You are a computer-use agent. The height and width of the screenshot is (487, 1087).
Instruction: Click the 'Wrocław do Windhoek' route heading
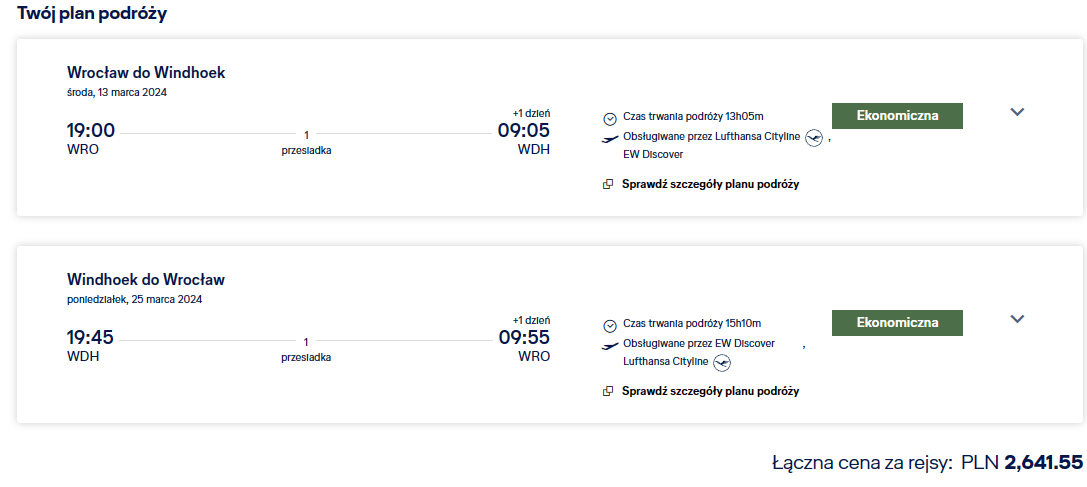coord(146,73)
